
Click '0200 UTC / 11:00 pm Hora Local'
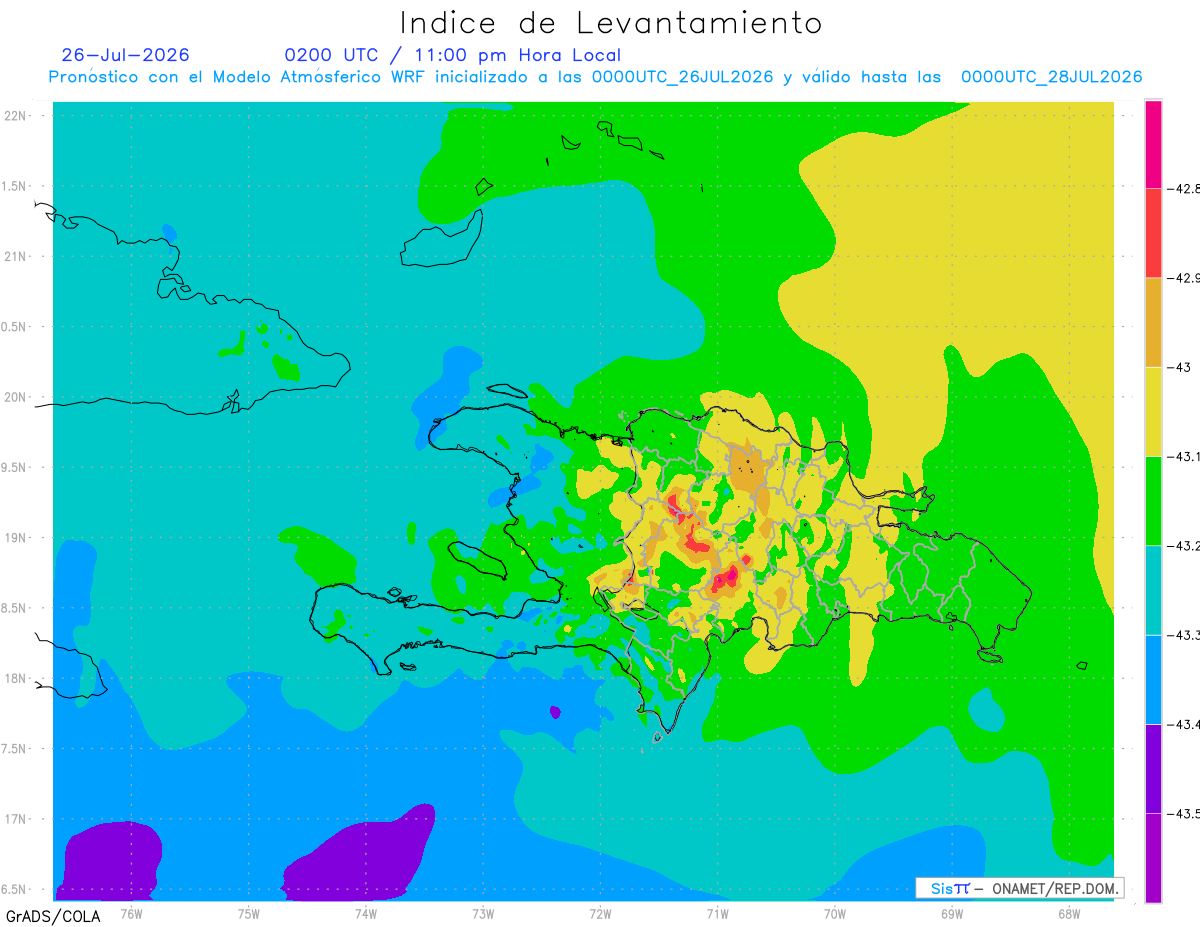coord(452,56)
